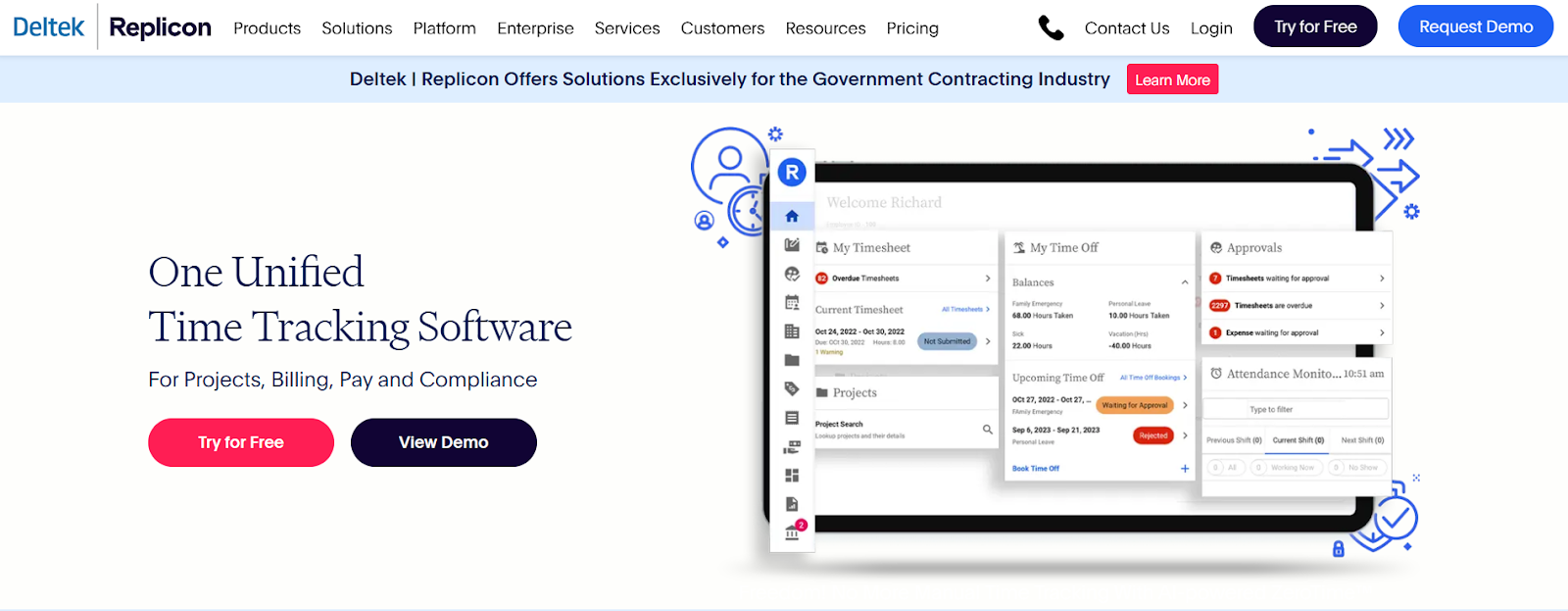Screen dimensions: 1568x611
Task: Click the Contact Us link
Action: pos(1127,28)
